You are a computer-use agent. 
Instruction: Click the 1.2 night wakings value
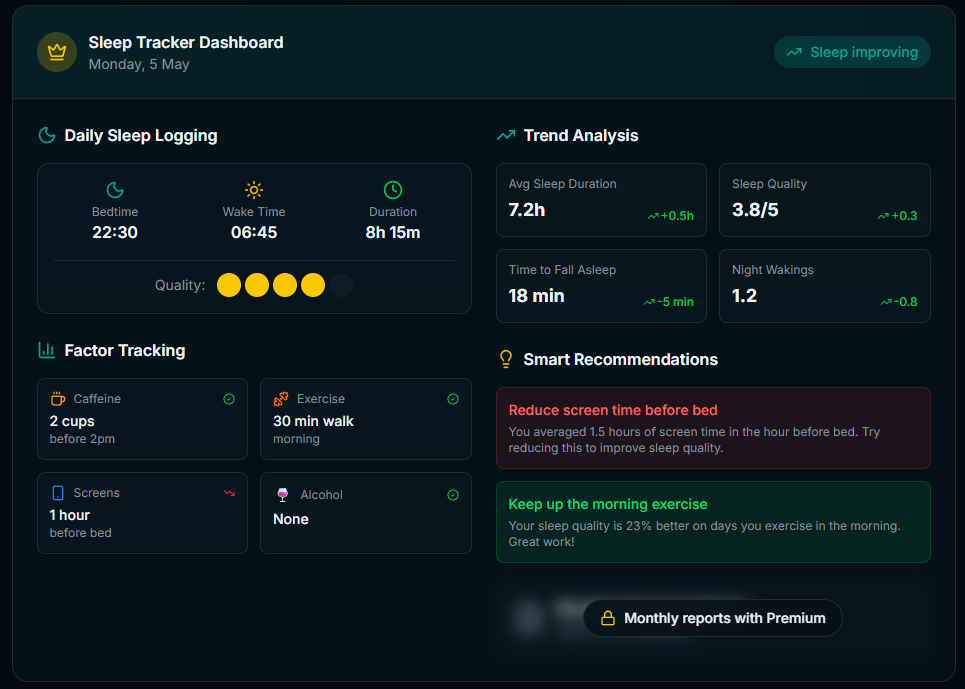[745, 296]
